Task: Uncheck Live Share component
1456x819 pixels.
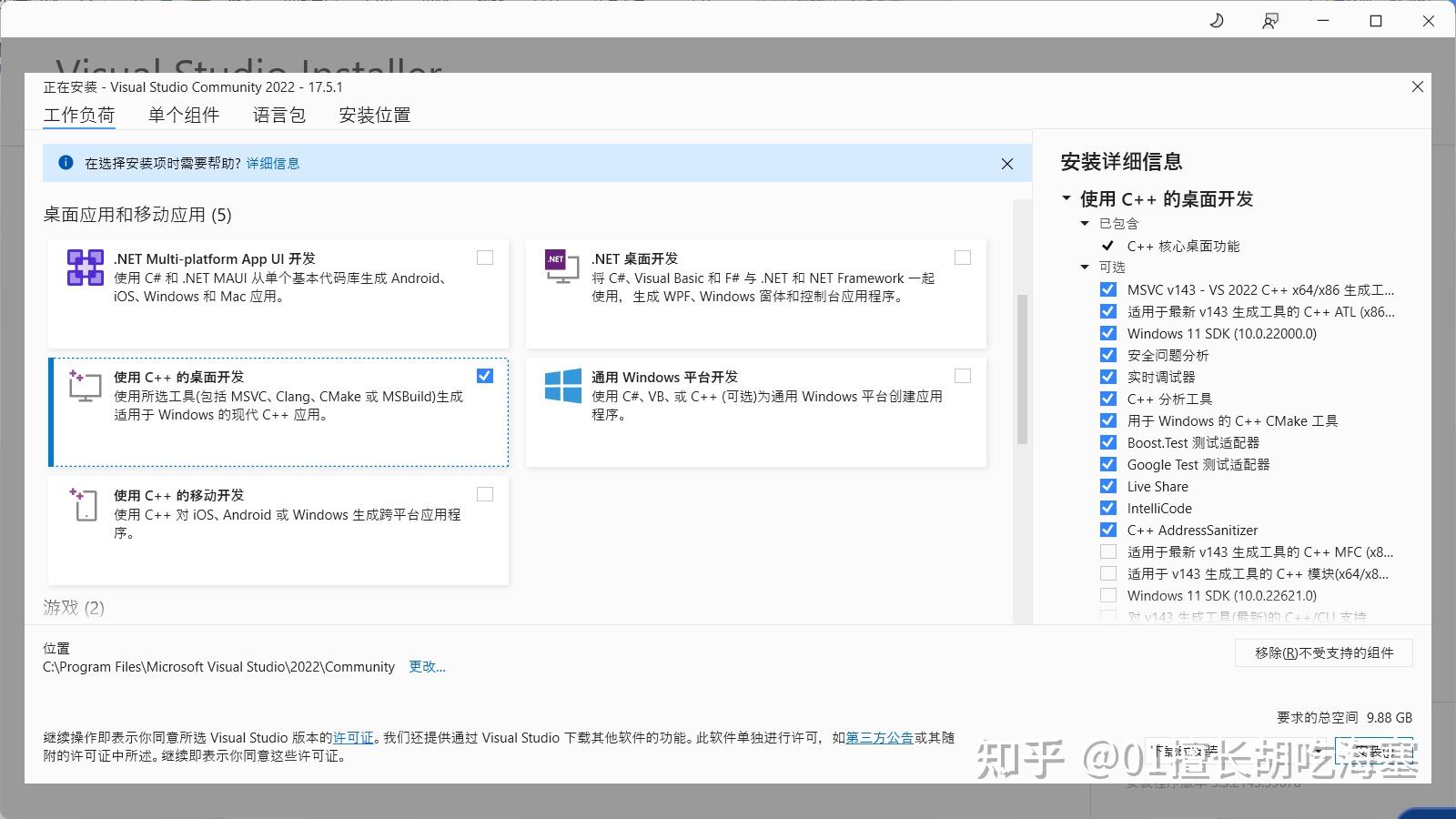Action: point(1107,486)
